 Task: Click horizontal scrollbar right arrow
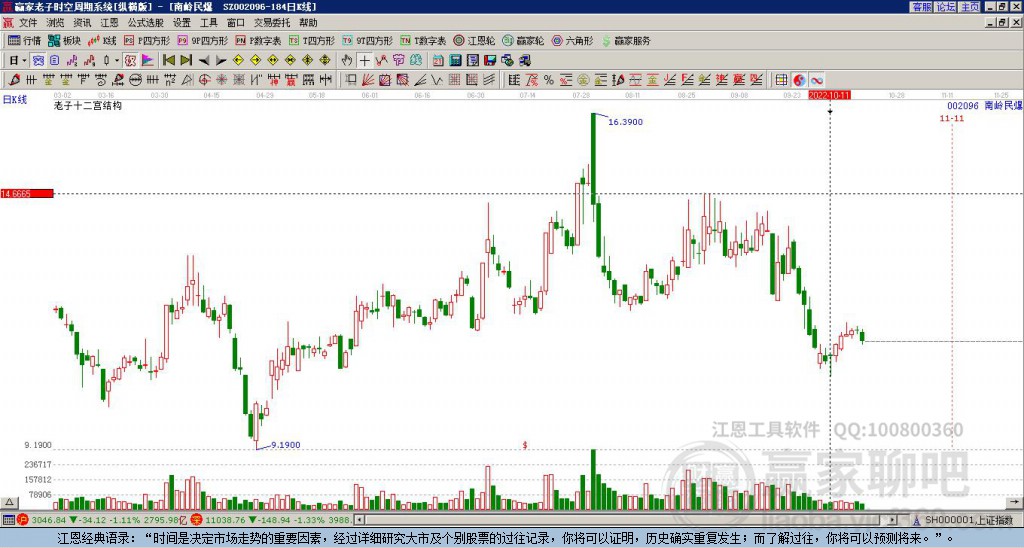[892, 520]
